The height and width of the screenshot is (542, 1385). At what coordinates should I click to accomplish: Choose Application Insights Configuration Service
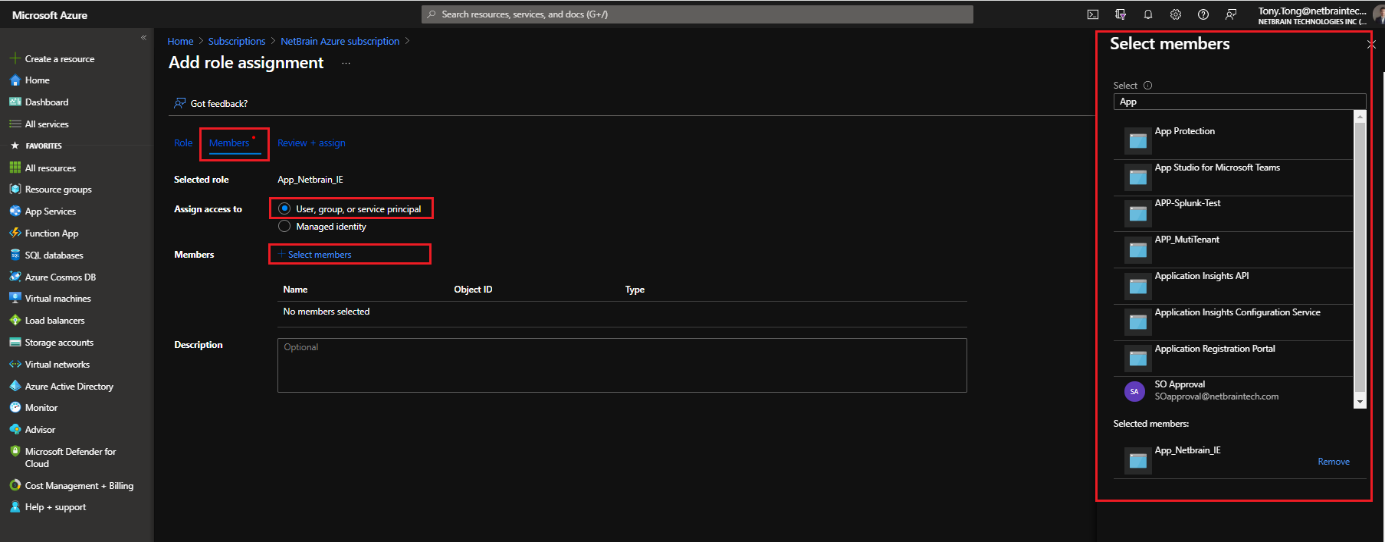[x=1233, y=320]
